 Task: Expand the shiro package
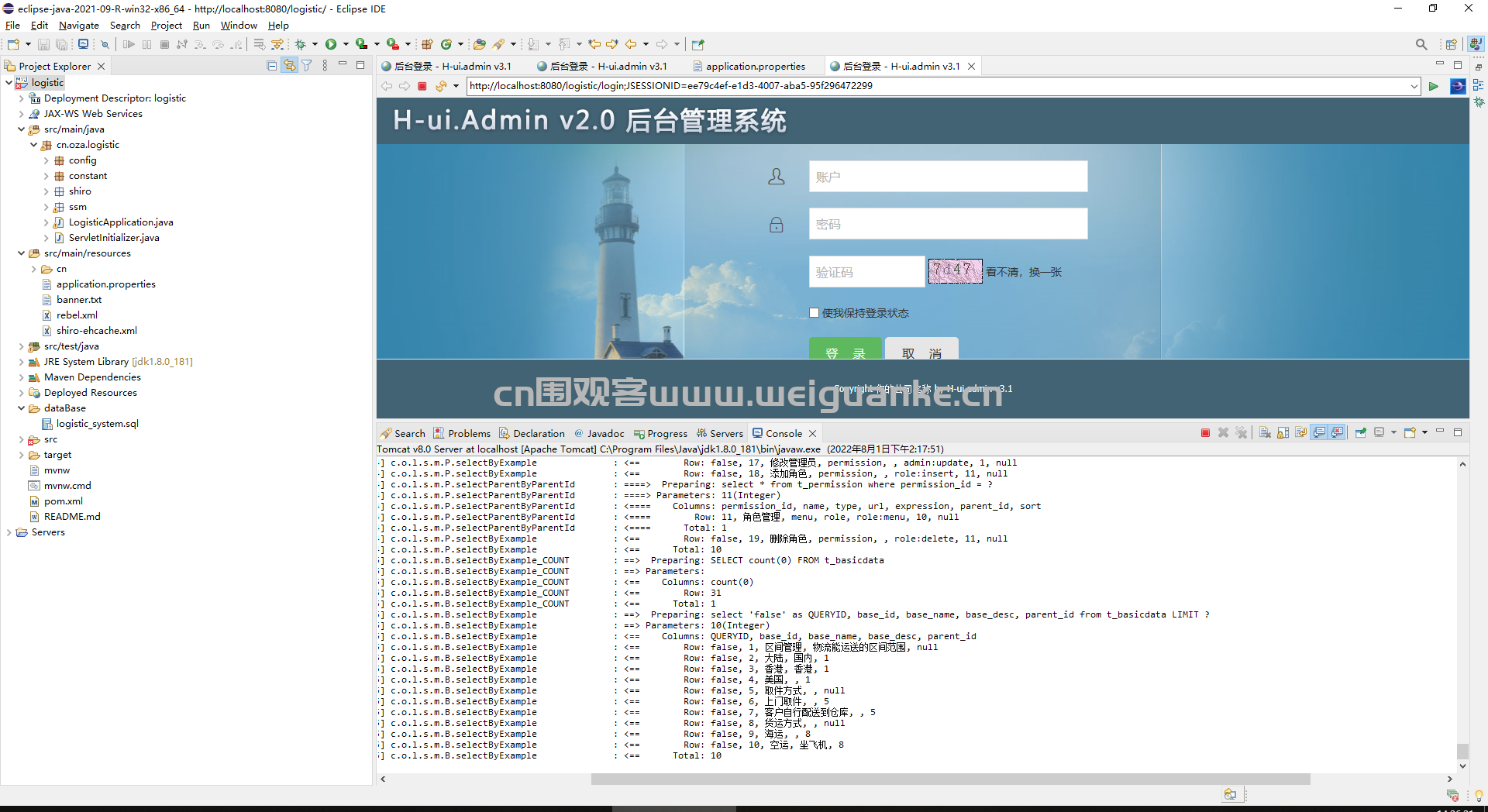pyautogui.click(x=46, y=191)
